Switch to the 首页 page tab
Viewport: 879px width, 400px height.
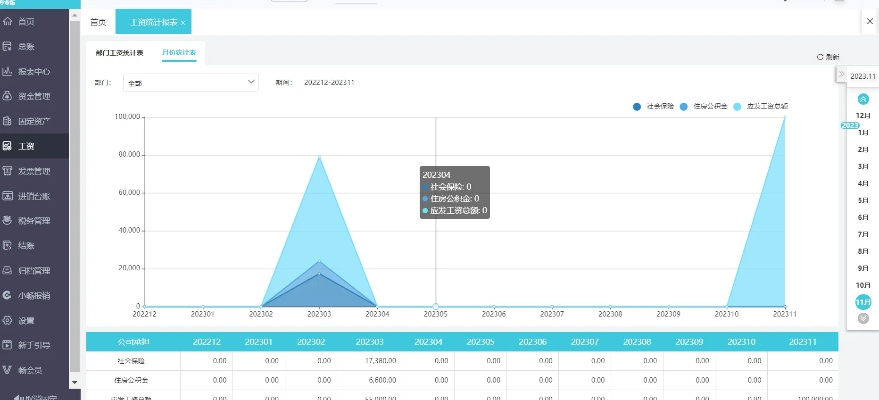point(98,21)
